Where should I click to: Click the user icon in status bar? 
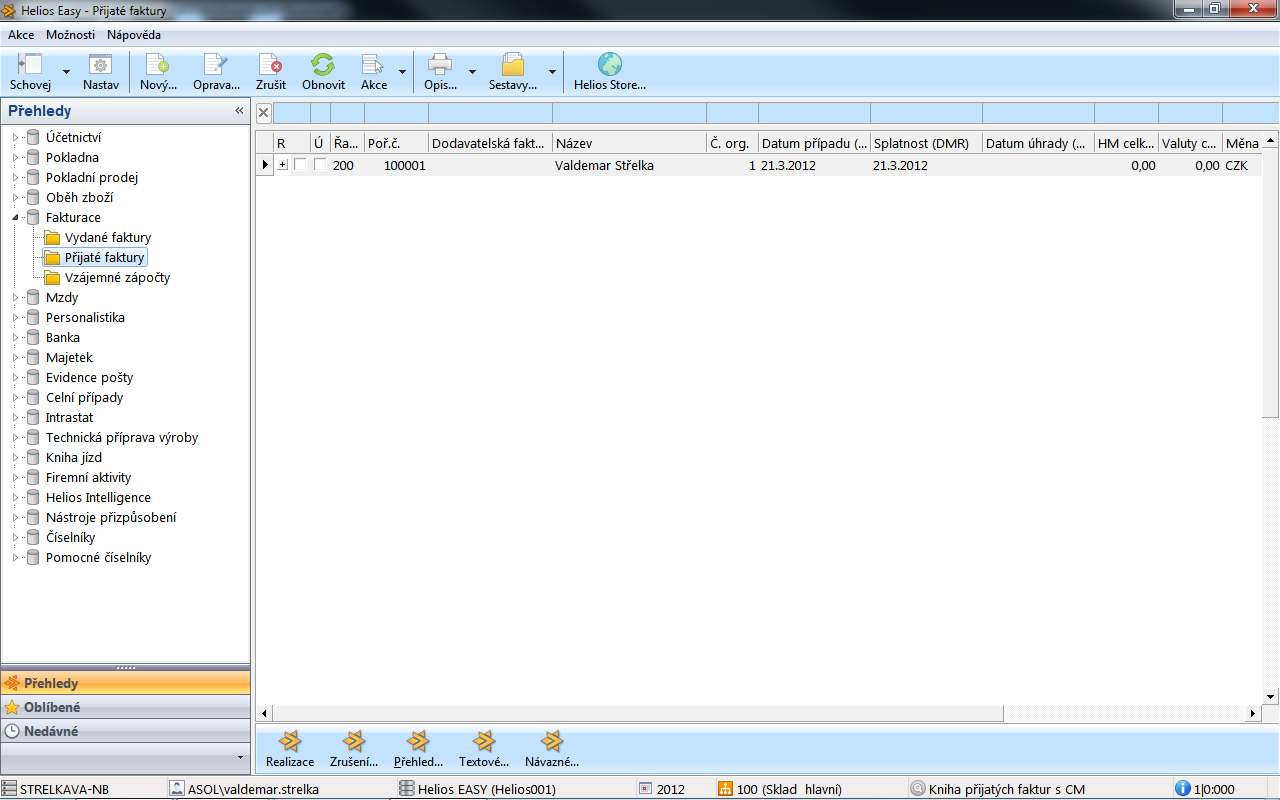click(x=177, y=789)
